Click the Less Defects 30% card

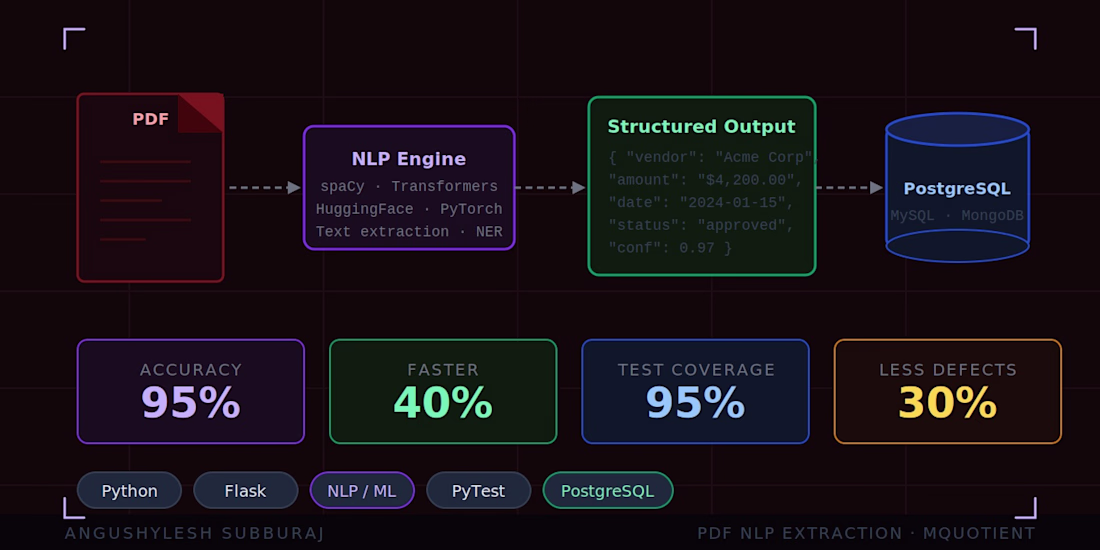(x=947, y=391)
